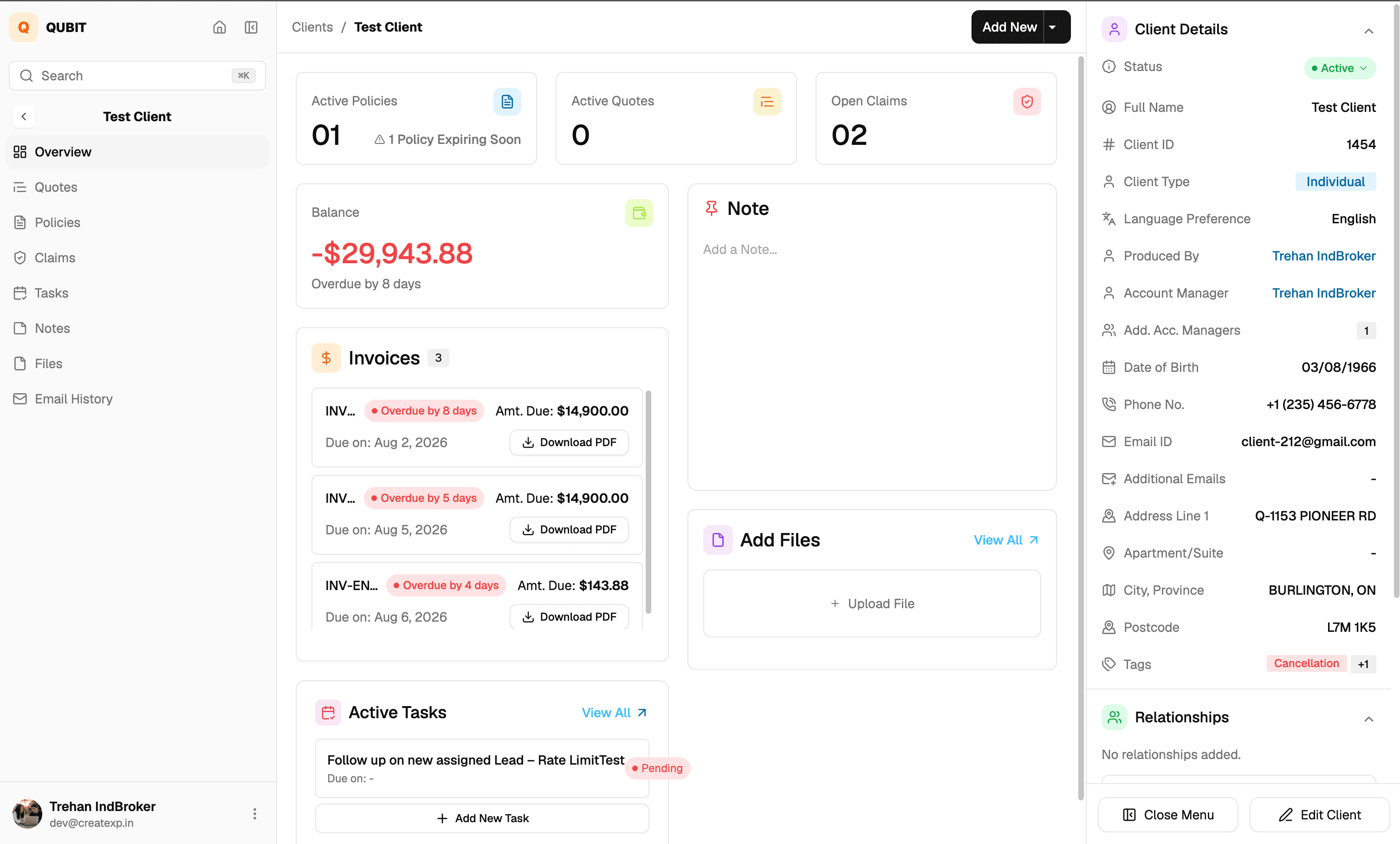Navigate to Policies in sidebar

point(137,222)
